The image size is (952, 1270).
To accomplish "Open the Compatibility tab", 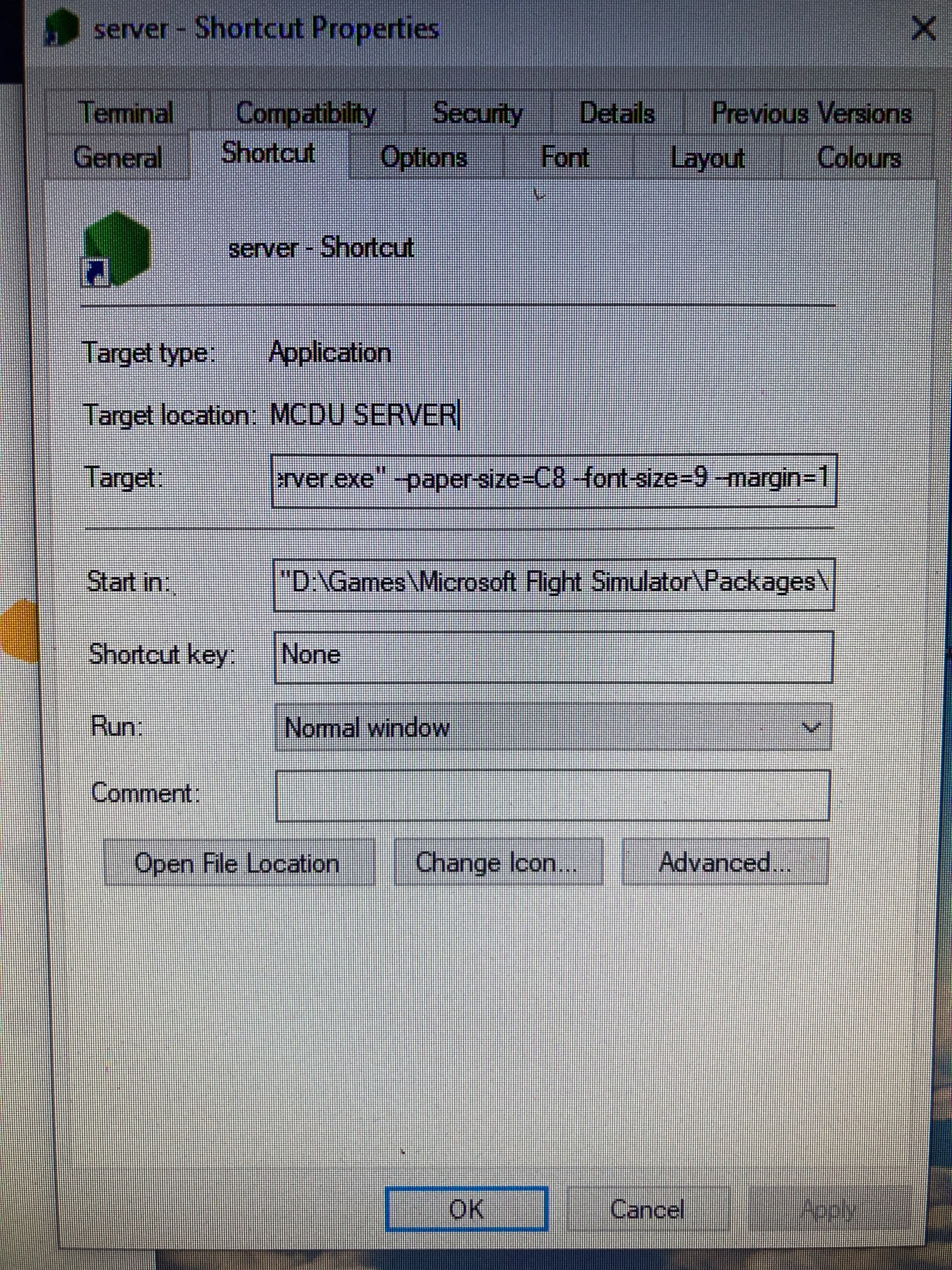I will click(x=306, y=113).
